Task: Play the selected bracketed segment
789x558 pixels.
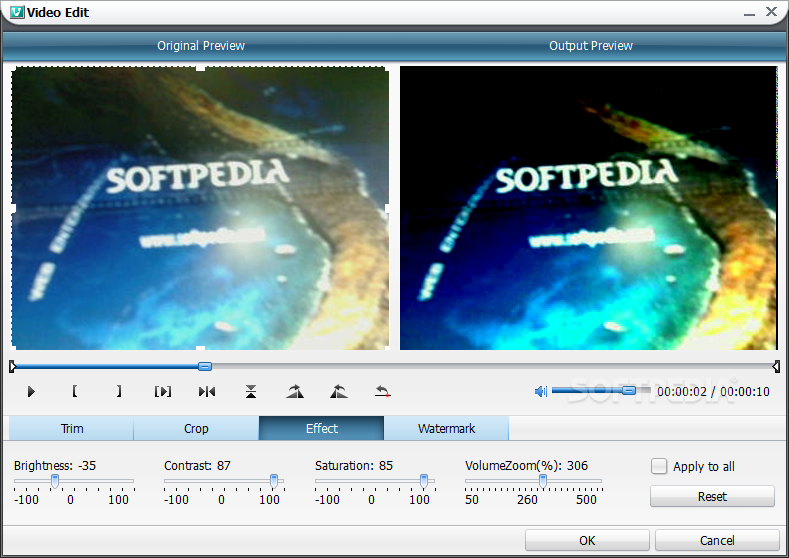Action: coord(163,391)
